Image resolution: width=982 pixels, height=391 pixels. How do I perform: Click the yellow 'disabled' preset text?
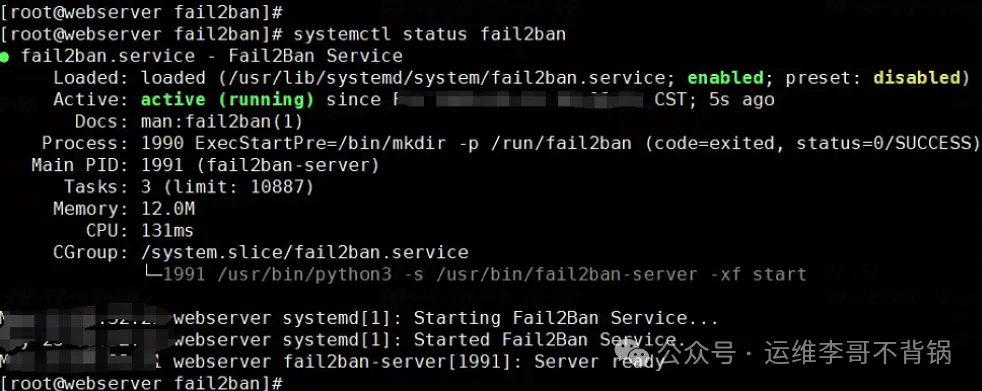(x=917, y=78)
